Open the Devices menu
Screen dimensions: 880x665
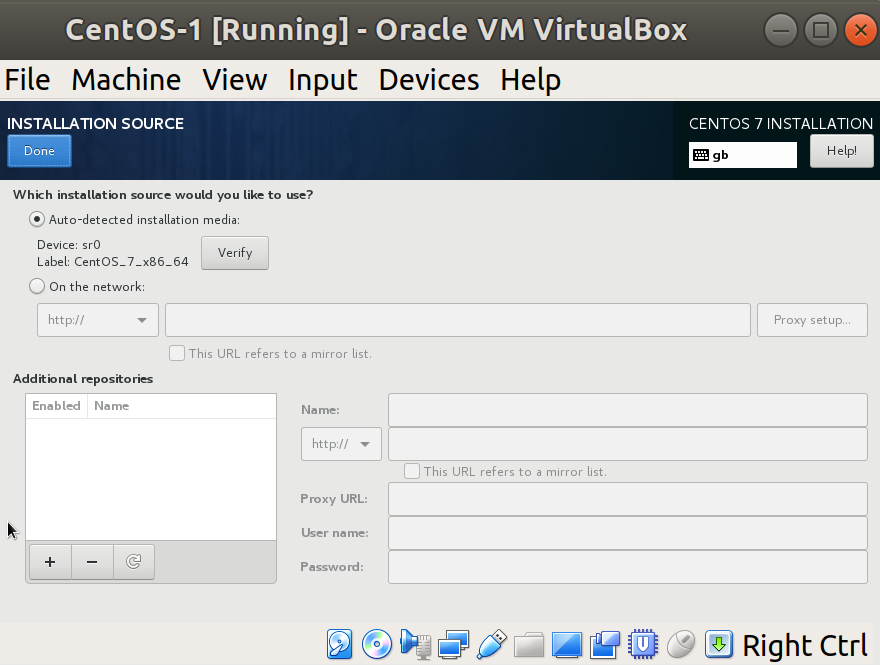(428, 80)
